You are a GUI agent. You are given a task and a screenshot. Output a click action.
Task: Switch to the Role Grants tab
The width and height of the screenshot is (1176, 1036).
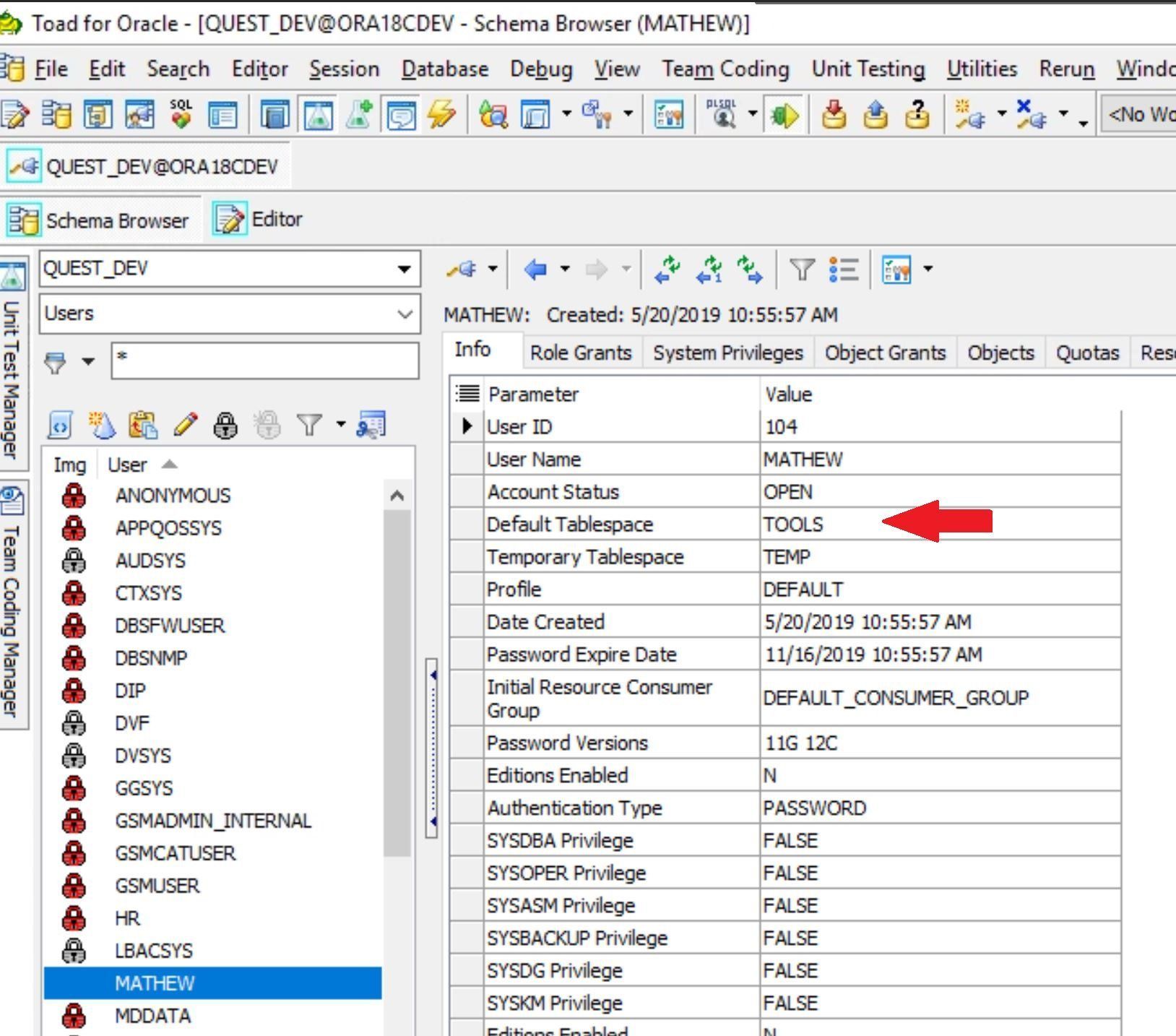581,353
